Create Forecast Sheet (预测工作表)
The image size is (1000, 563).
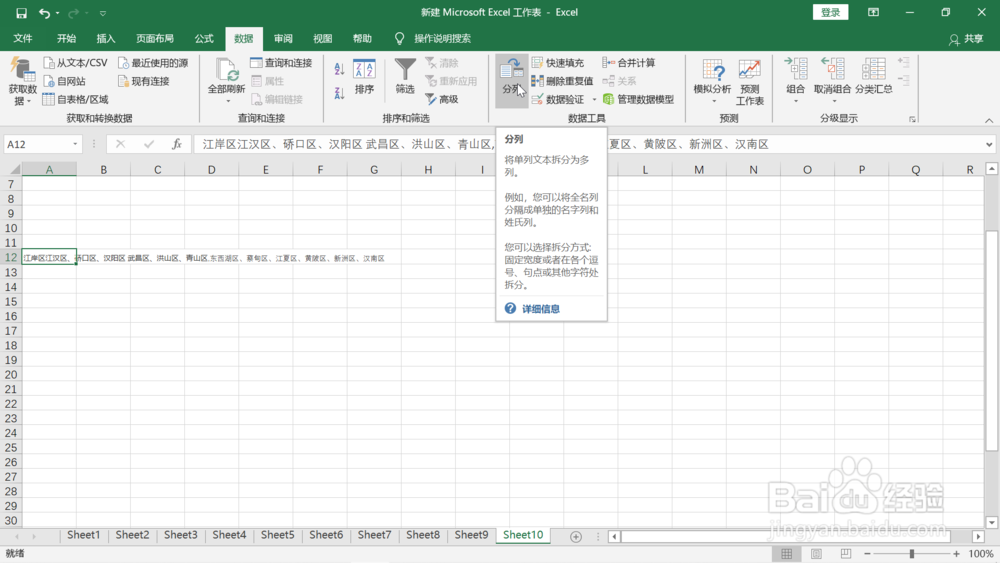point(749,82)
